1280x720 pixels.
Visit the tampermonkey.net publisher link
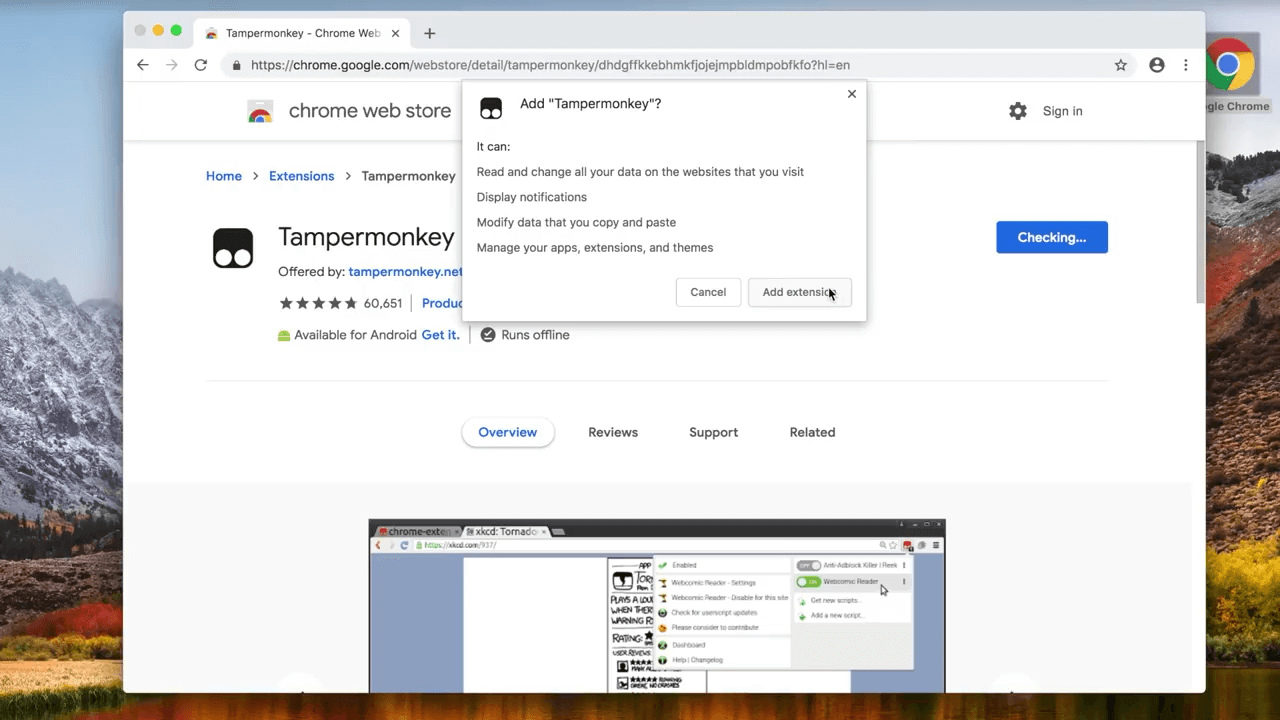pos(405,271)
